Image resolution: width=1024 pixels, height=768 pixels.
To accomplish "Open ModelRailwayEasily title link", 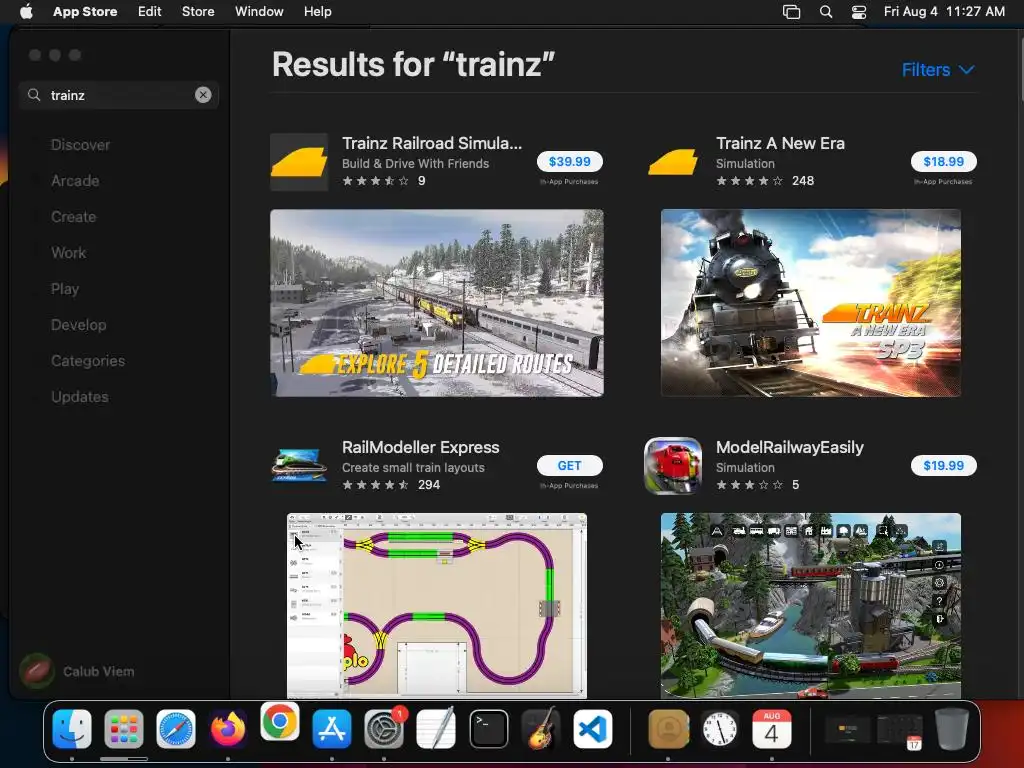I will tap(790, 447).
